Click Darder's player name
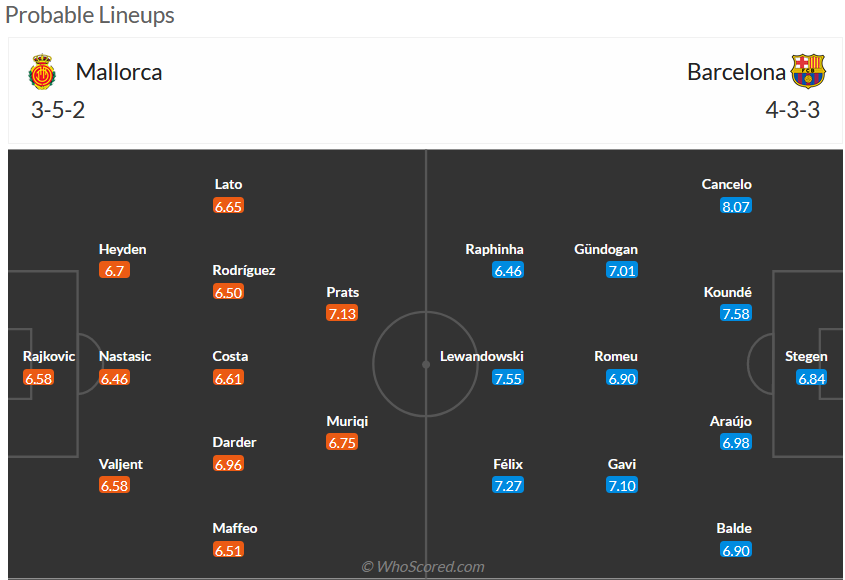 pyautogui.click(x=234, y=442)
